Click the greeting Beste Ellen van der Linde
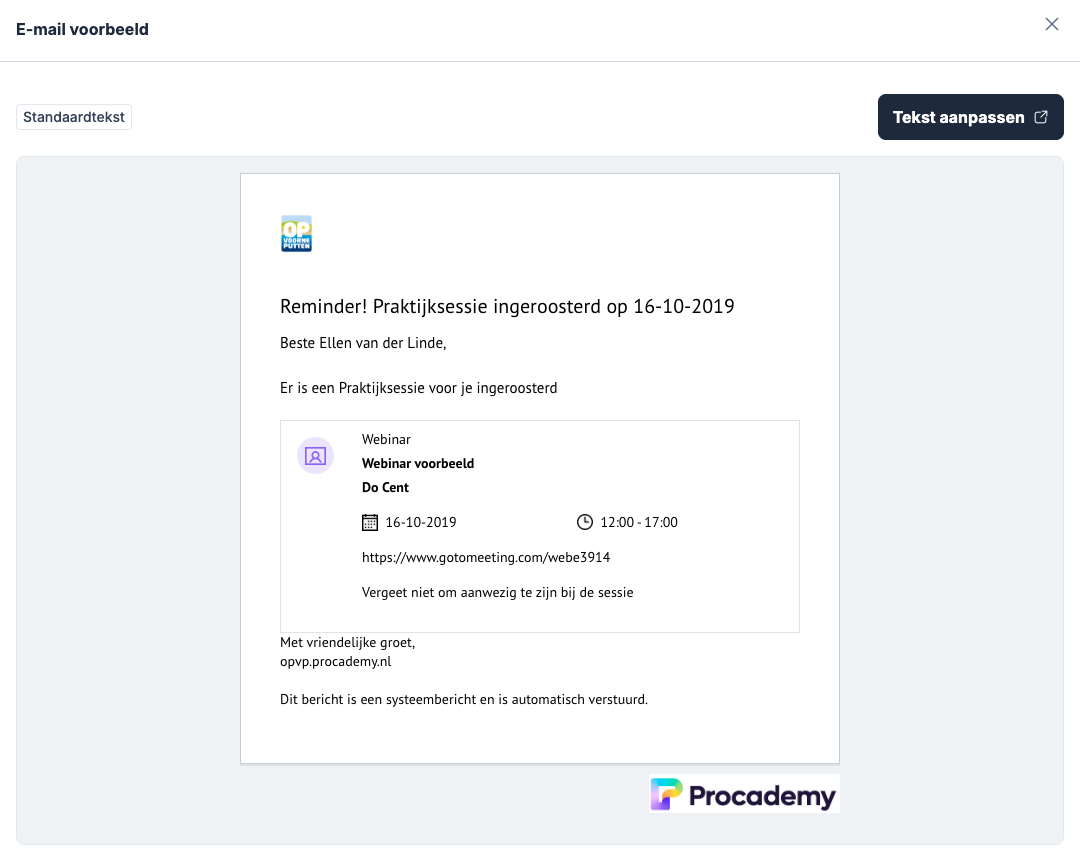This screenshot has width=1080, height=865. click(x=362, y=343)
